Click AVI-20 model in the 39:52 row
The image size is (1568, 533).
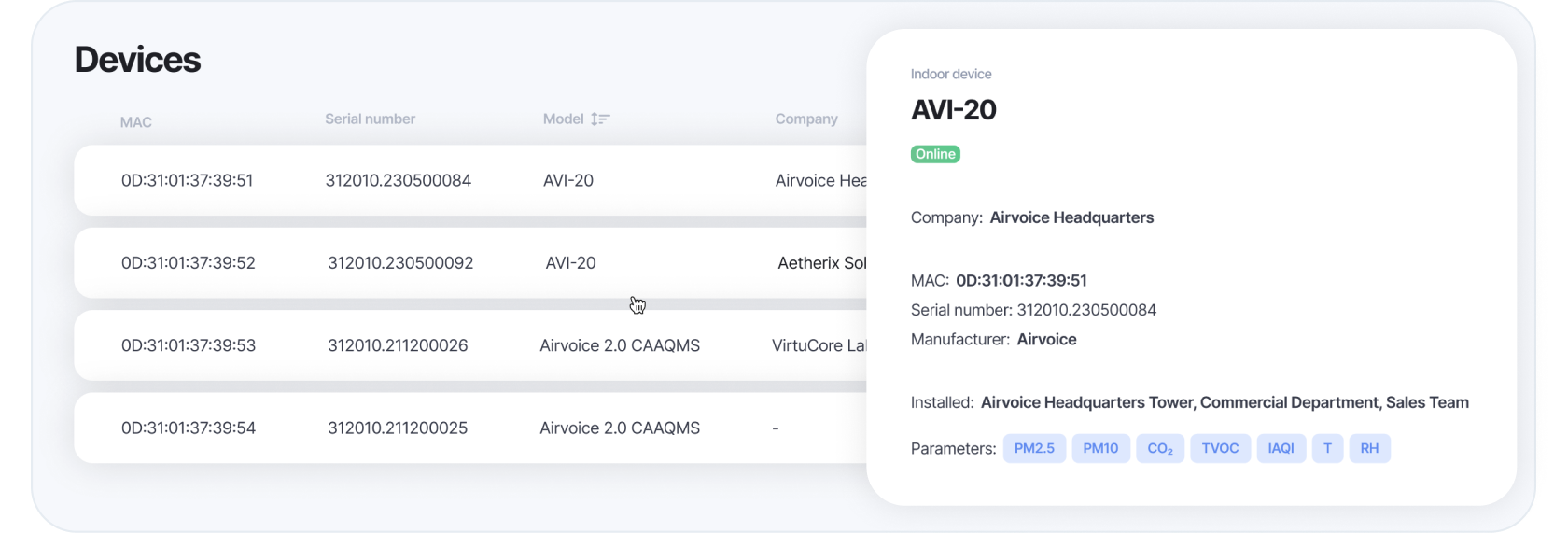[x=570, y=263]
